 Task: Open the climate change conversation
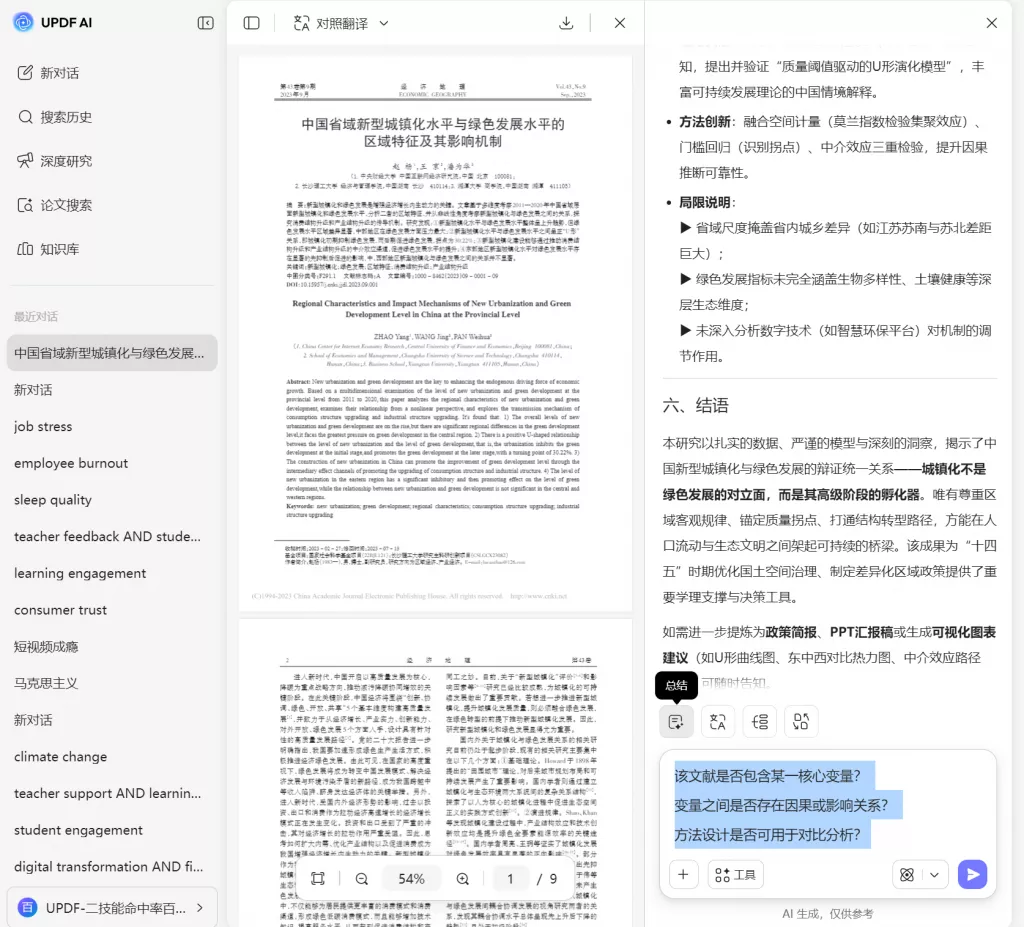tap(60, 756)
